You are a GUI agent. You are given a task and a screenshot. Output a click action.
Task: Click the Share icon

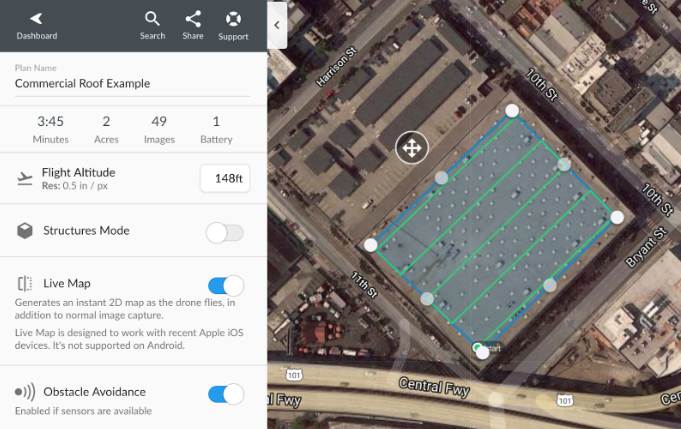coord(193,19)
